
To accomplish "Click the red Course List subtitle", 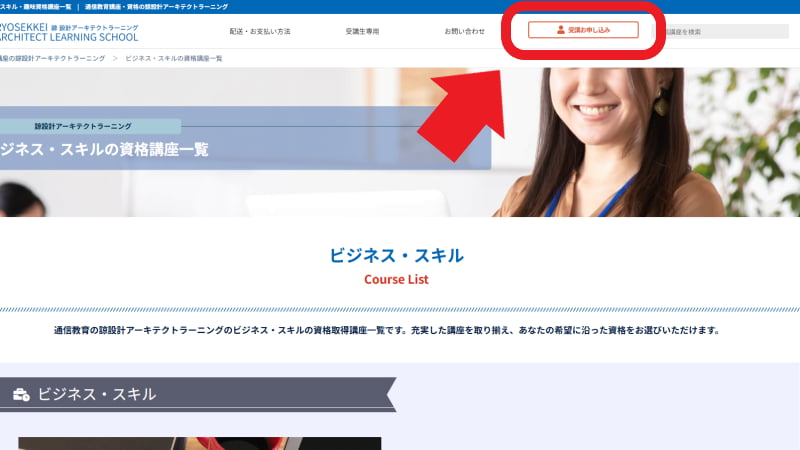I will (396, 280).
